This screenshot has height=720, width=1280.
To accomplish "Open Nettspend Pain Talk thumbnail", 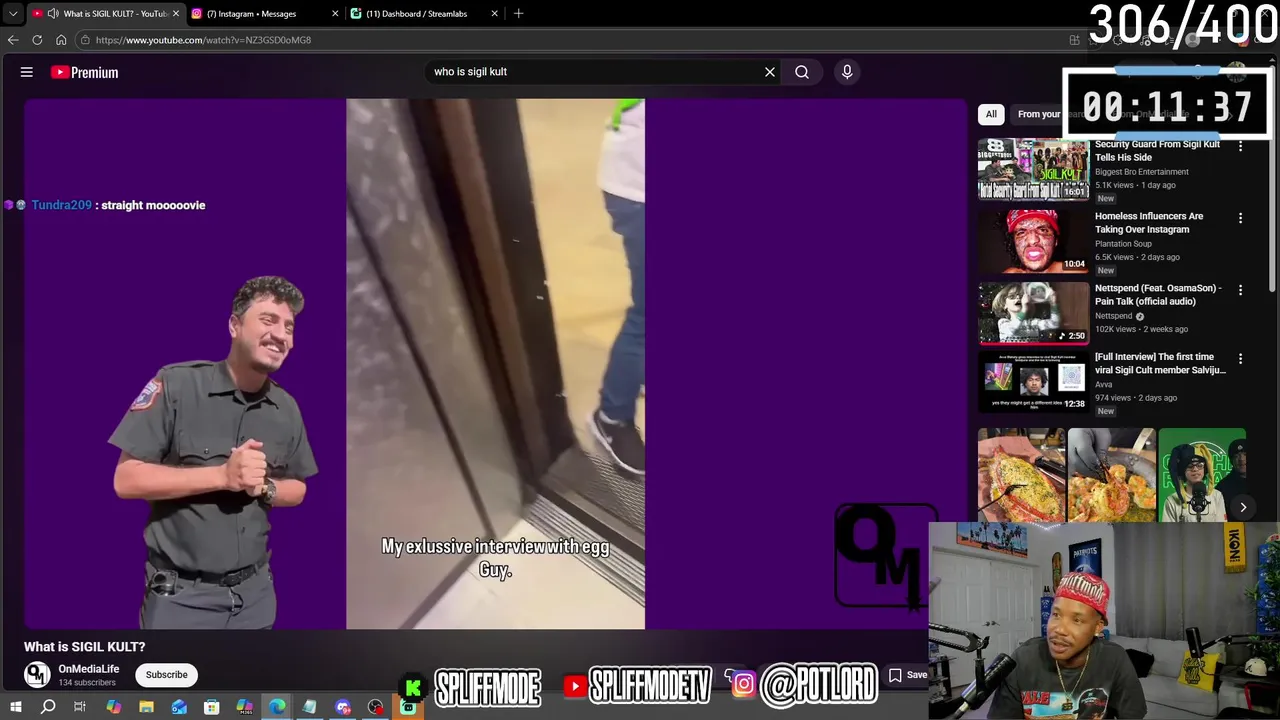I will [x=1033, y=313].
